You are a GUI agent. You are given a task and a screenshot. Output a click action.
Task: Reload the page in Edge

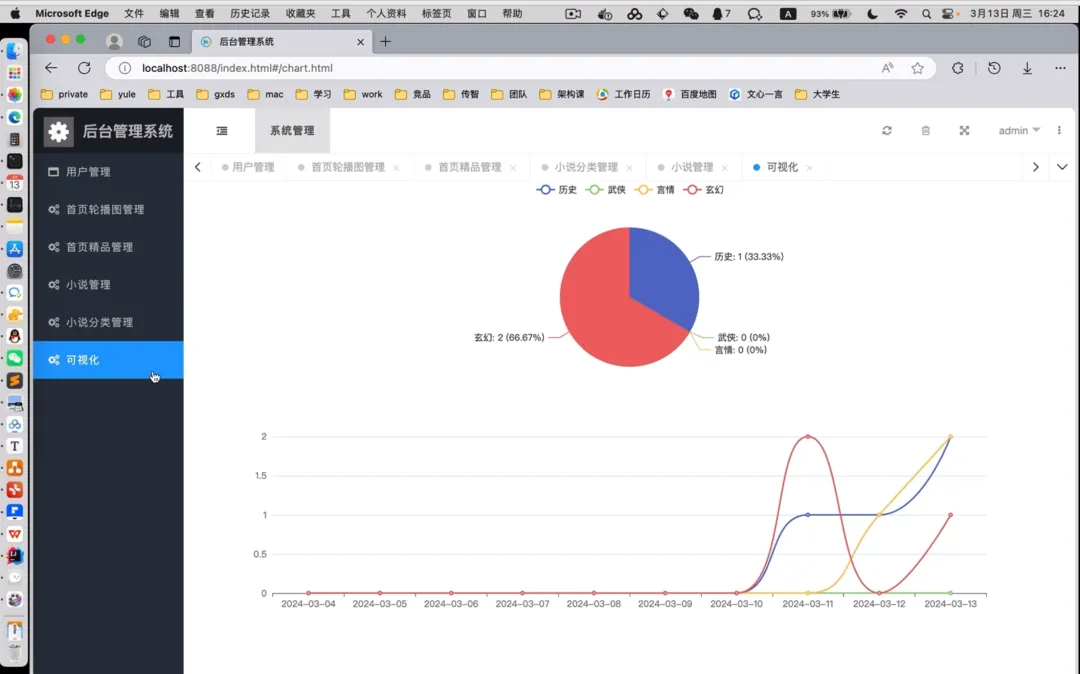(84, 67)
